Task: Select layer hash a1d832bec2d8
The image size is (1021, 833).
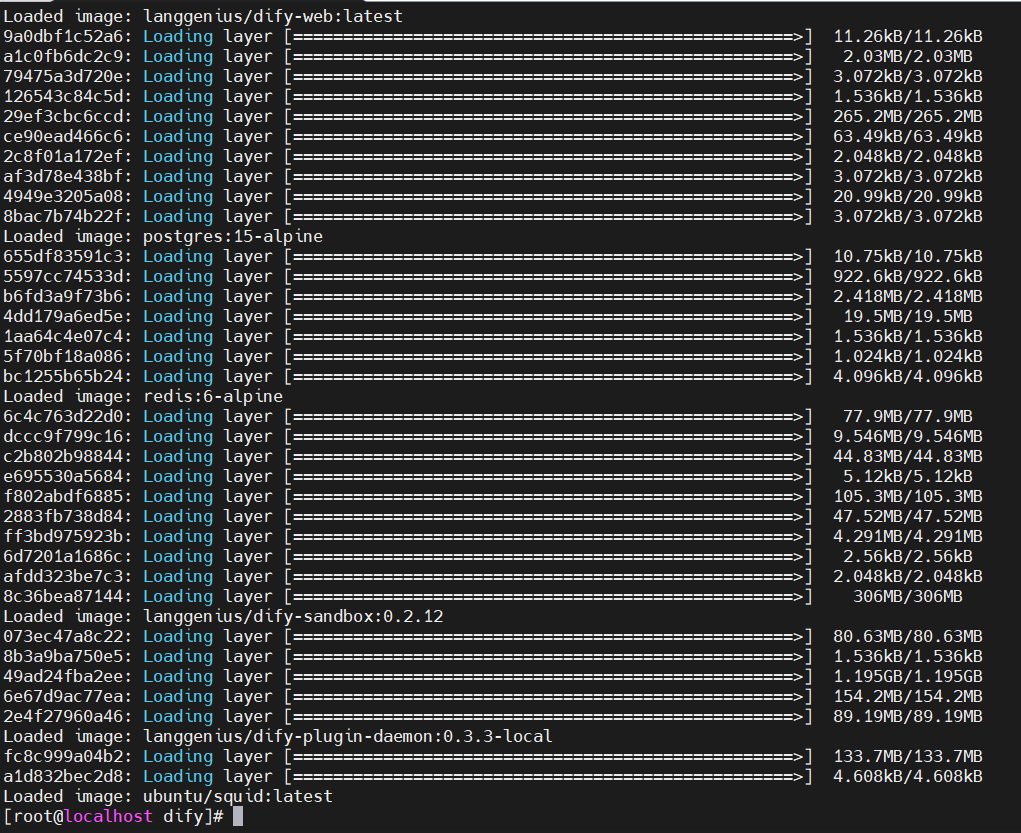Action: point(63,776)
